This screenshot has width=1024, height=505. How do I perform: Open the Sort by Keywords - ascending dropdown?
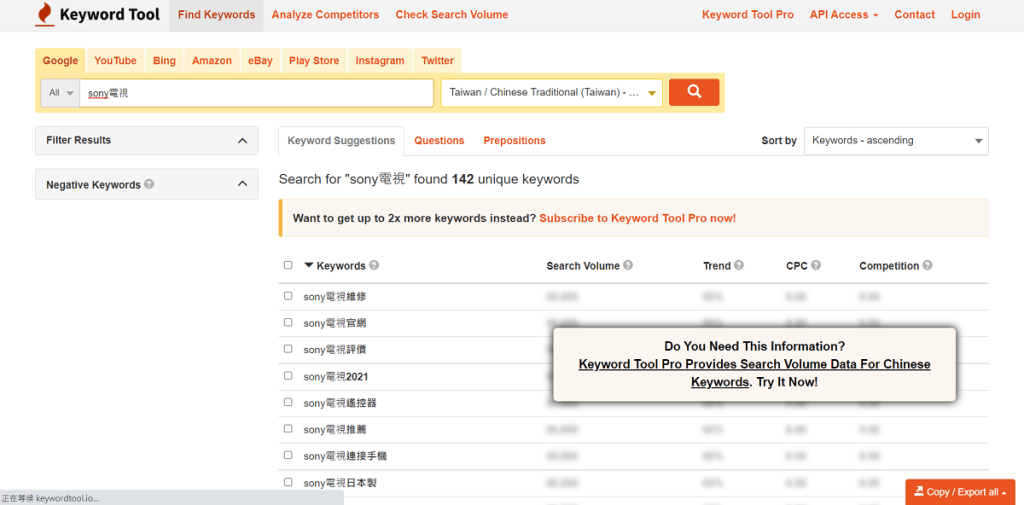click(x=896, y=140)
